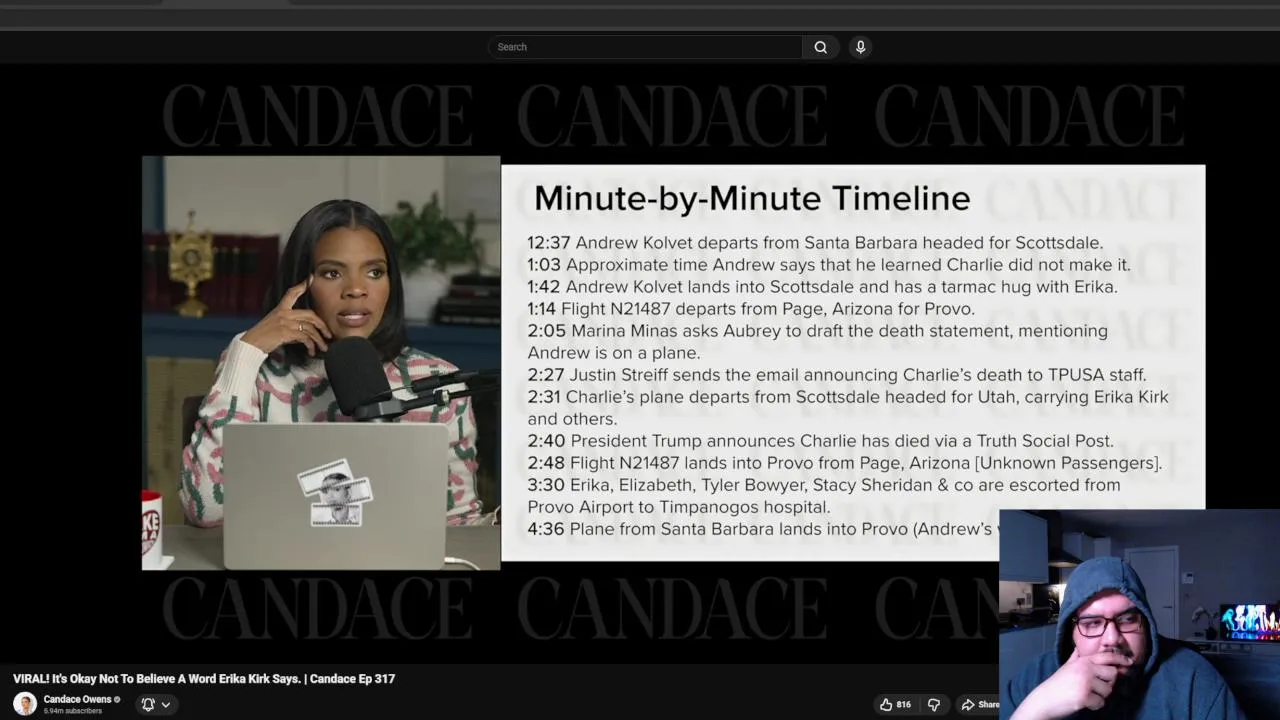This screenshot has height=720, width=1280.
Task: Like the video with thumbs up
Action: pos(886,704)
